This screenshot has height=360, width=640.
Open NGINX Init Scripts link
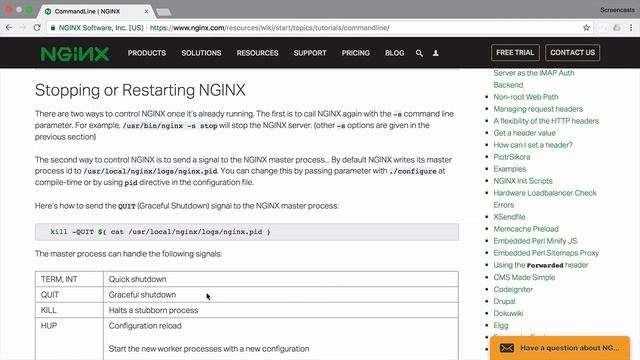tap(522, 181)
